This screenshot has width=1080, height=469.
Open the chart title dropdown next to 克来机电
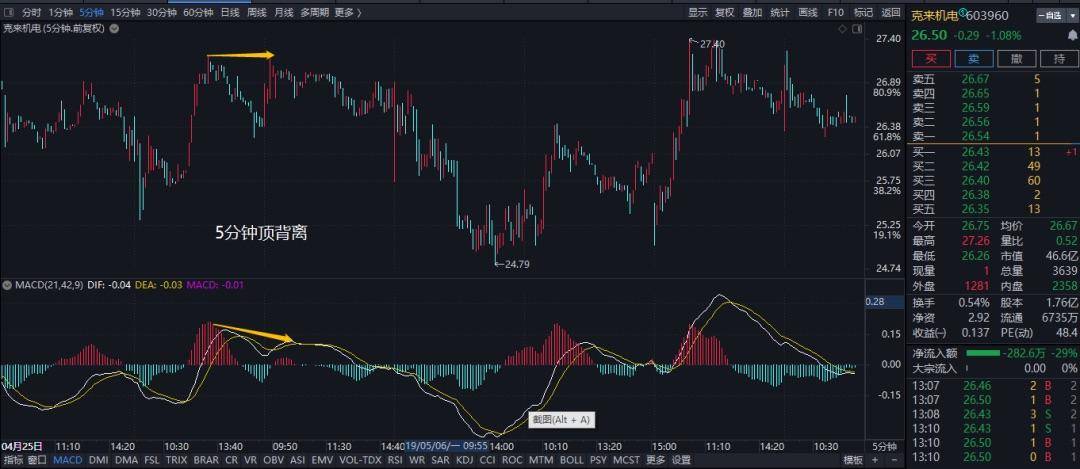[114, 29]
